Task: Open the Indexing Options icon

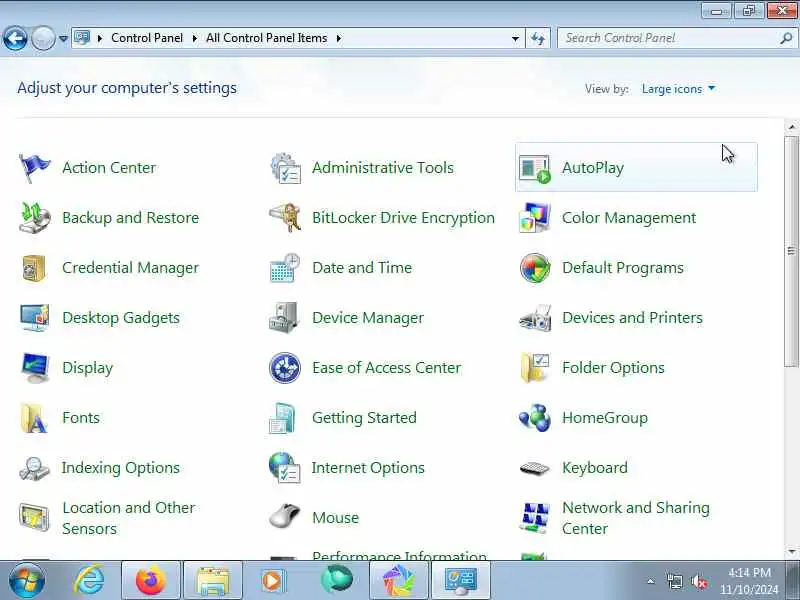Action: tap(34, 468)
